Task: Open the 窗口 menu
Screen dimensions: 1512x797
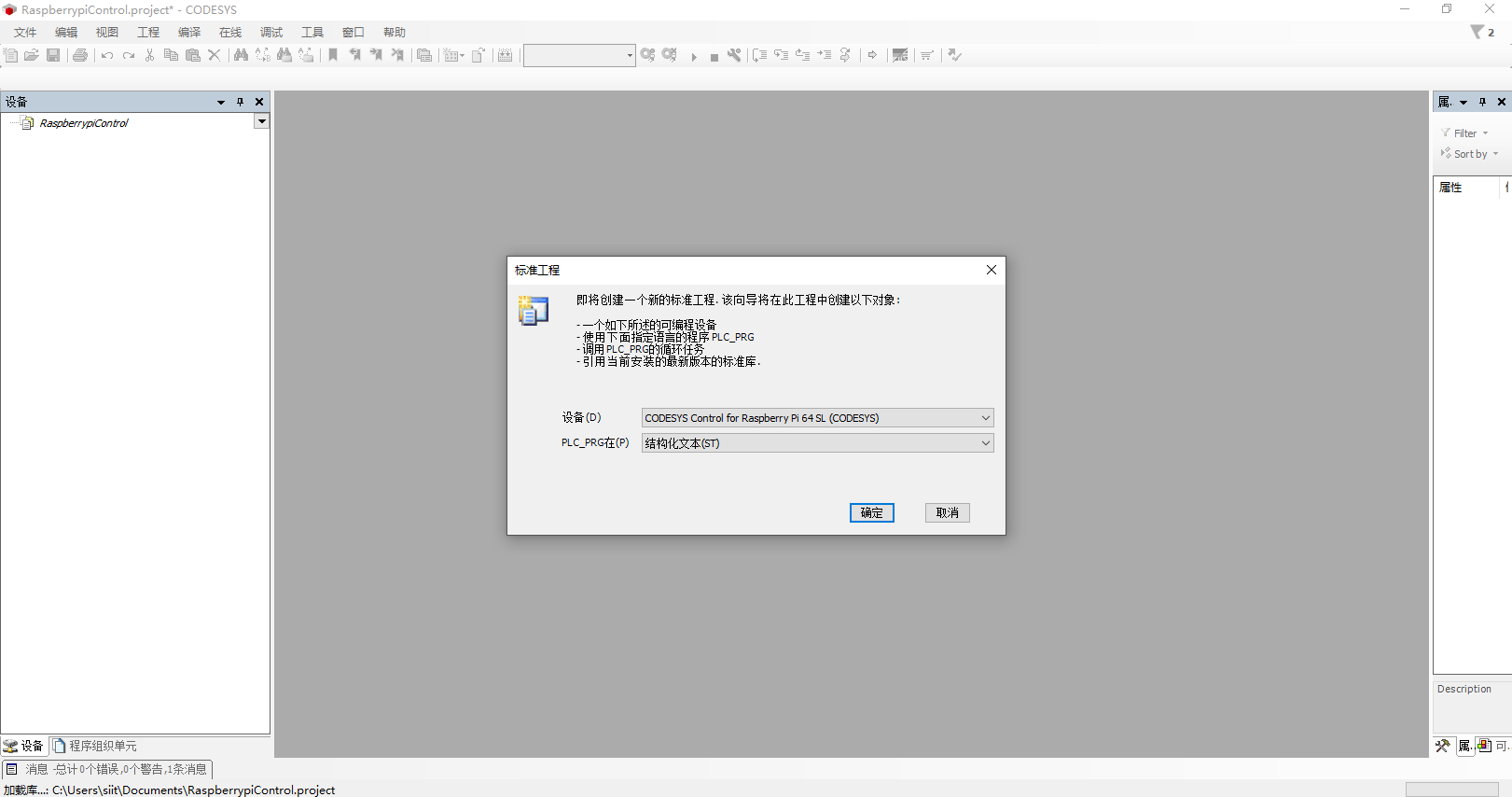Action: click(x=354, y=32)
